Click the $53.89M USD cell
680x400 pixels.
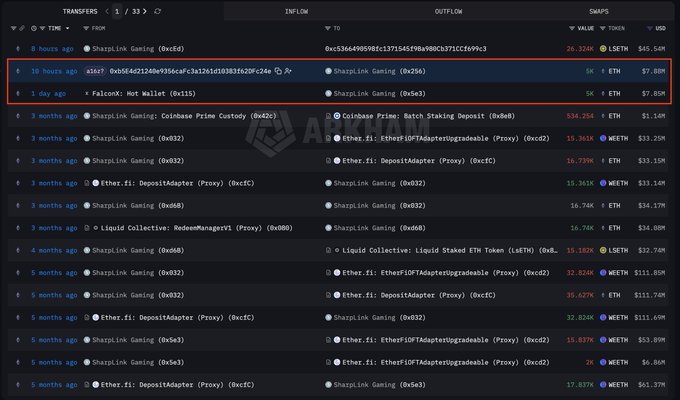pyautogui.click(x=651, y=340)
